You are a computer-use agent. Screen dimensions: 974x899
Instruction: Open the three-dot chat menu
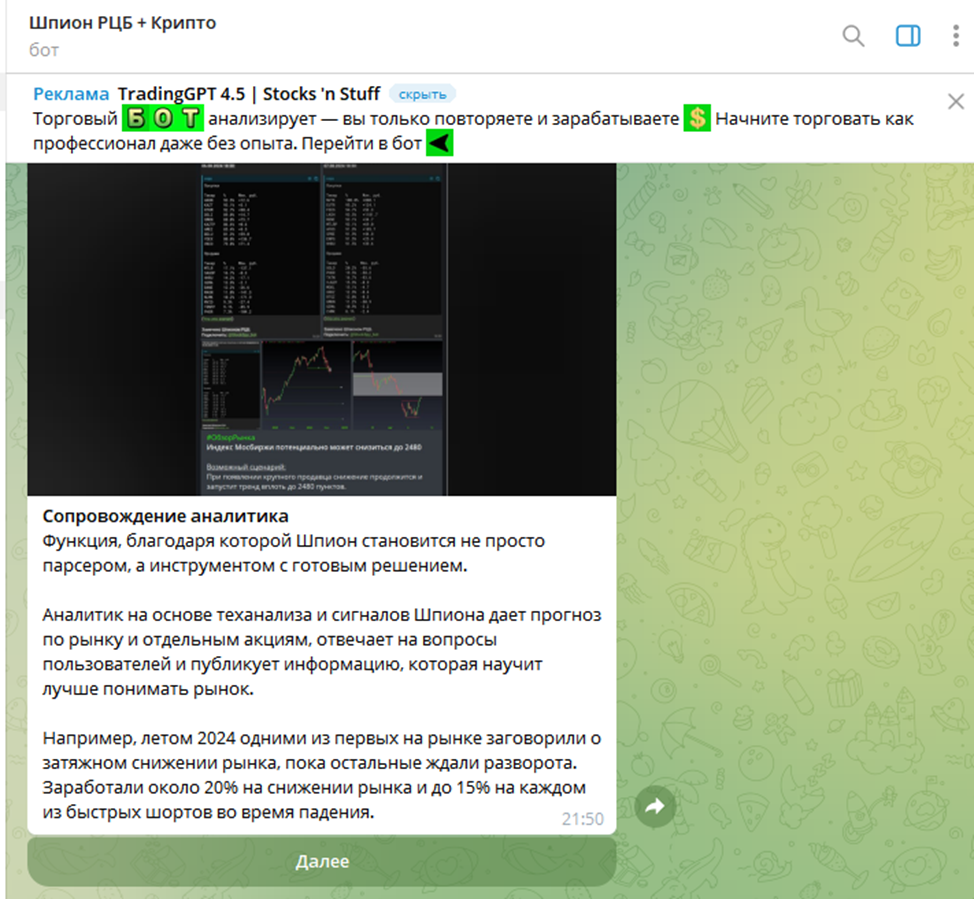tap(956, 36)
